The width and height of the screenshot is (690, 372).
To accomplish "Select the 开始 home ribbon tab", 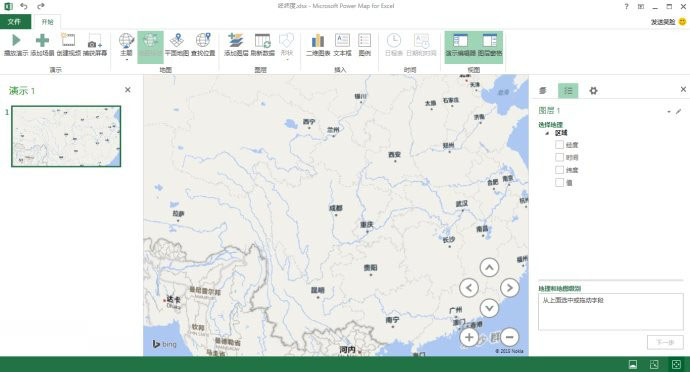I will click(x=47, y=22).
